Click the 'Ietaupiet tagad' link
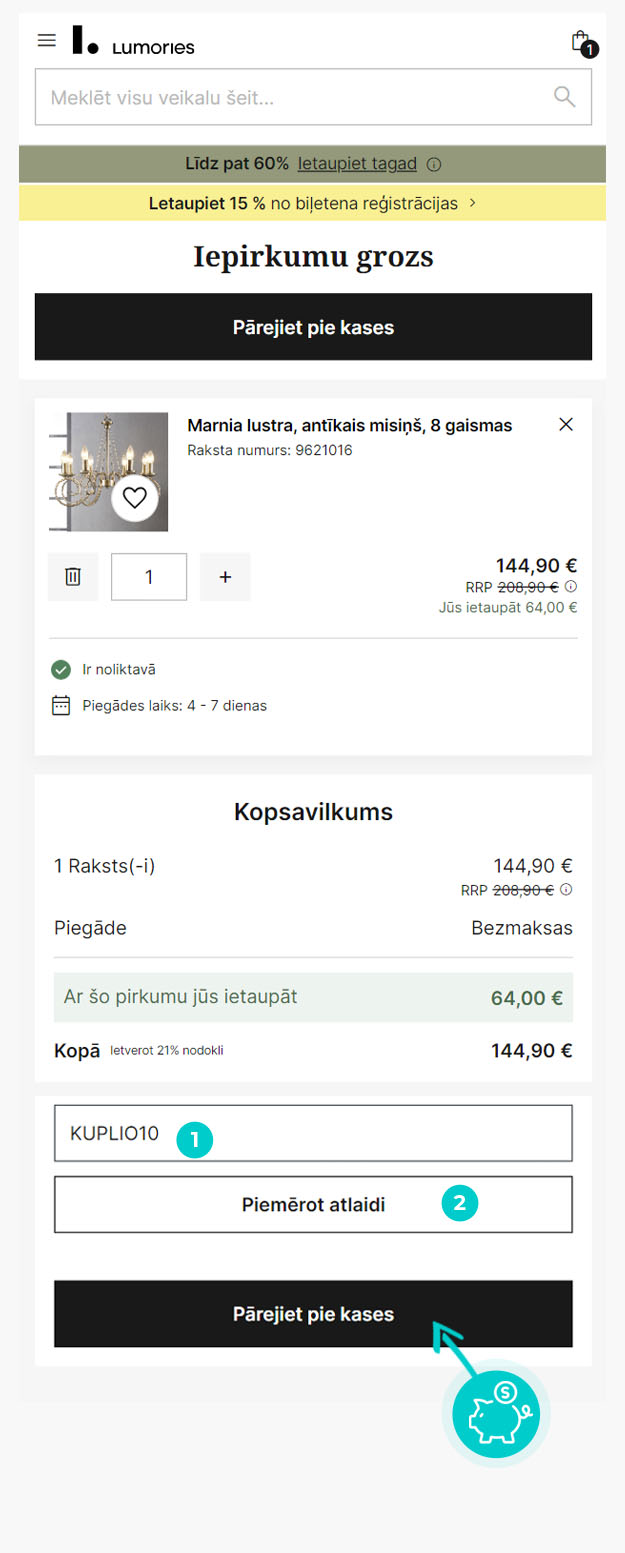Screen dimensions: 625x1553 [357, 164]
